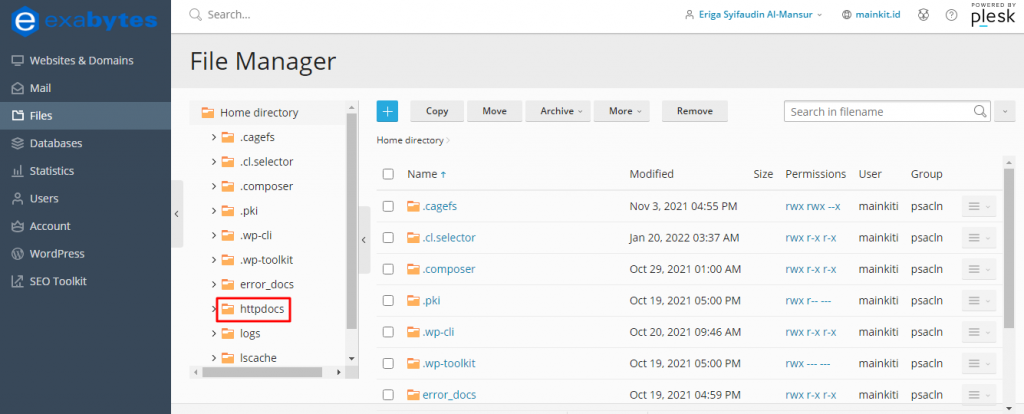Check the .wp-toolkit row checkbox
The width and height of the screenshot is (1024, 414).
389,363
